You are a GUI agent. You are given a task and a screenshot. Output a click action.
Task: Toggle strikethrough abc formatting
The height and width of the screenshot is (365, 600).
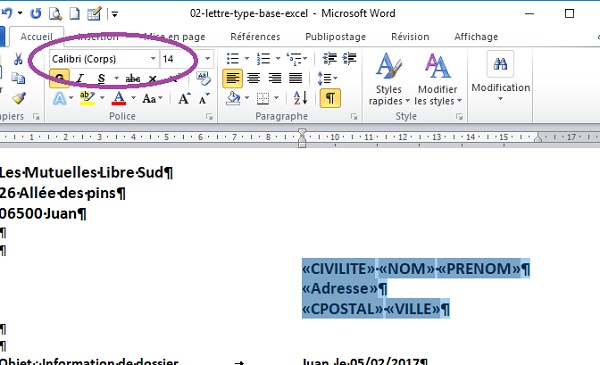pyautogui.click(x=133, y=78)
